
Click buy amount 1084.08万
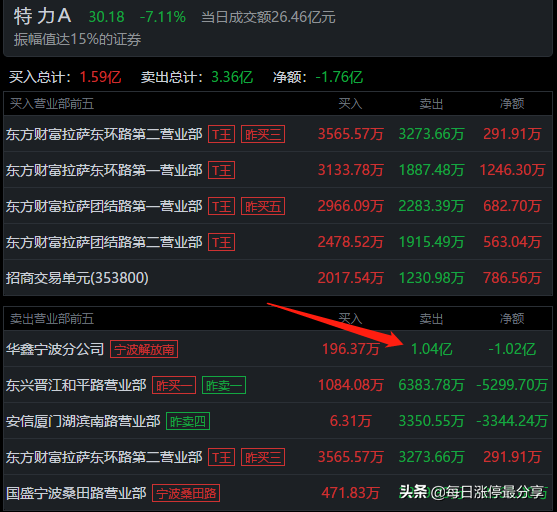(351, 385)
